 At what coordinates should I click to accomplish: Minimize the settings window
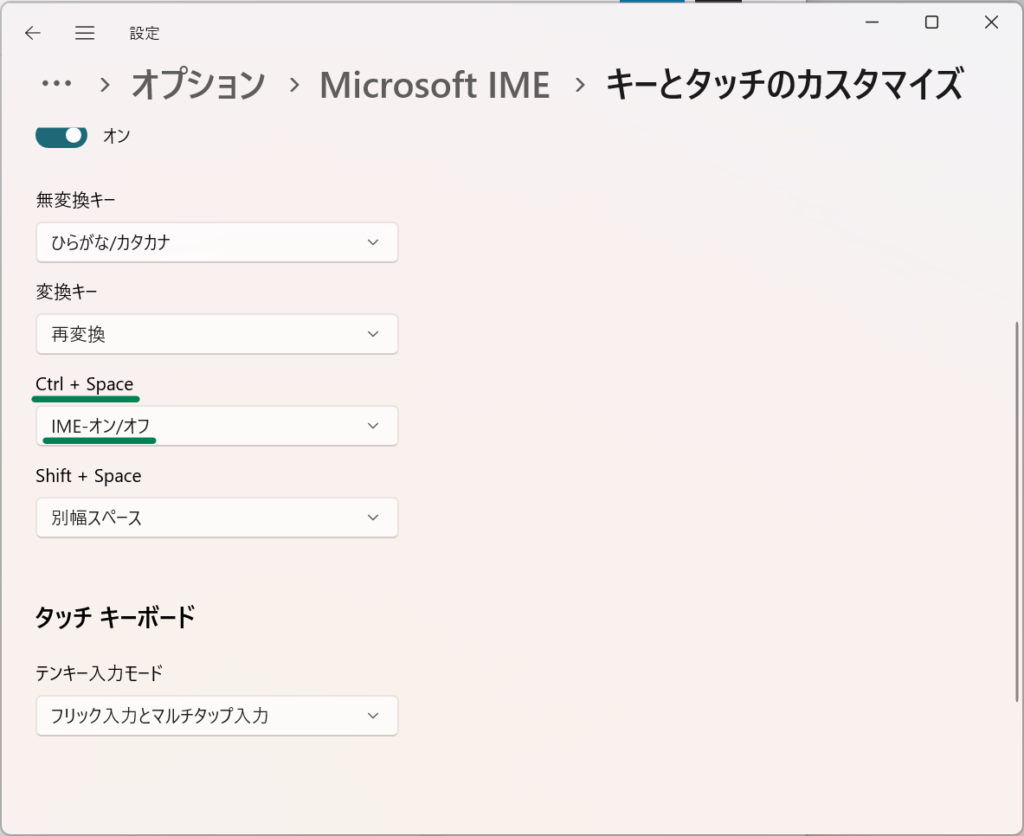(x=872, y=22)
